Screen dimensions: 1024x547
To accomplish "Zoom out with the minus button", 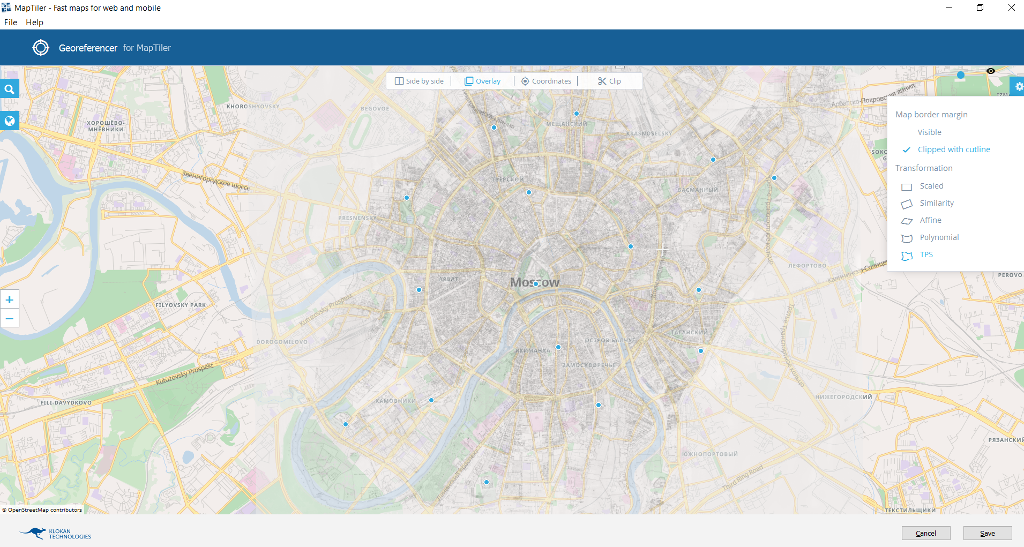I will [9, 319].
